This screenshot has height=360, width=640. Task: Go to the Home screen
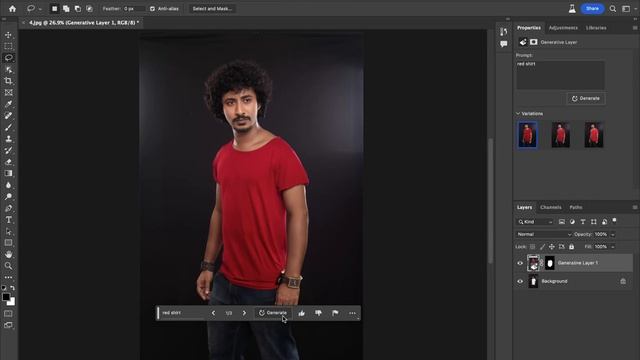click(x=12, y=9)
